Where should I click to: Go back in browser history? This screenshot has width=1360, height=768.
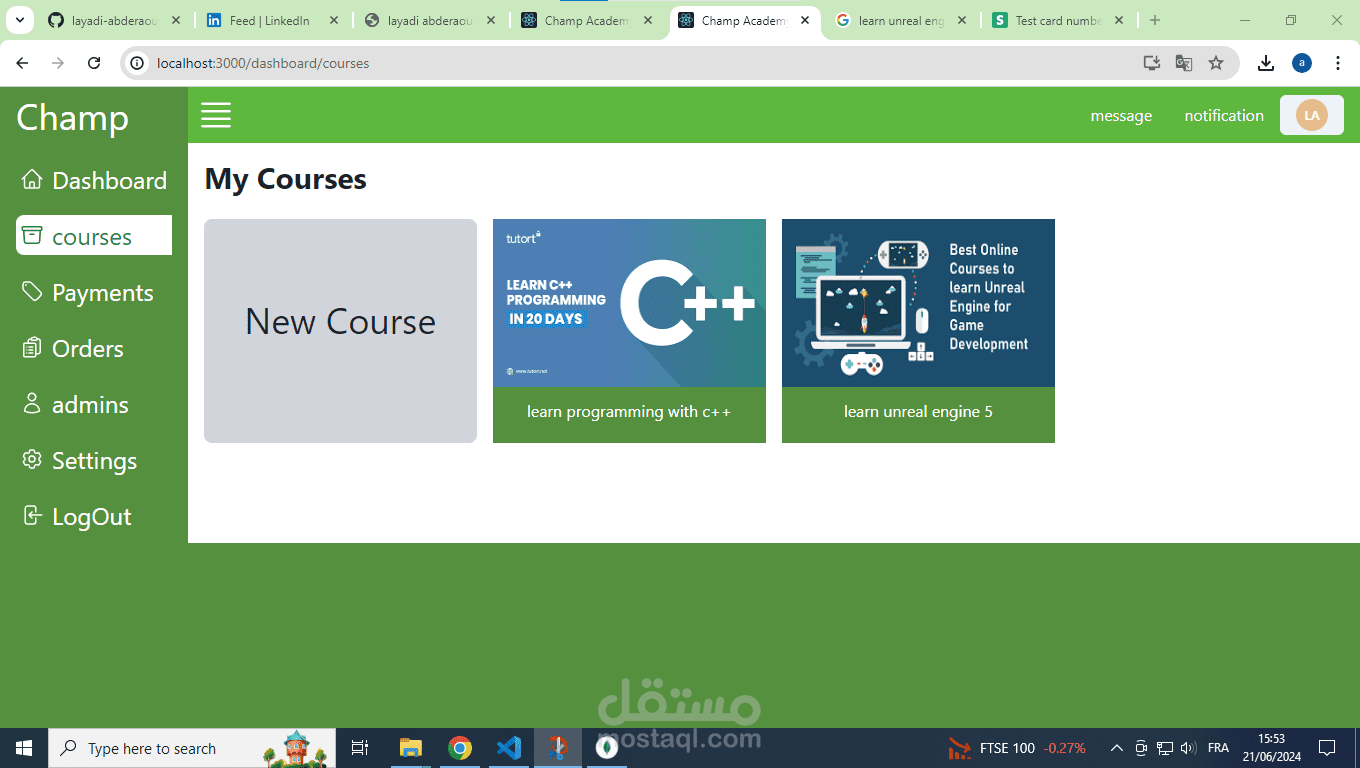22,63
